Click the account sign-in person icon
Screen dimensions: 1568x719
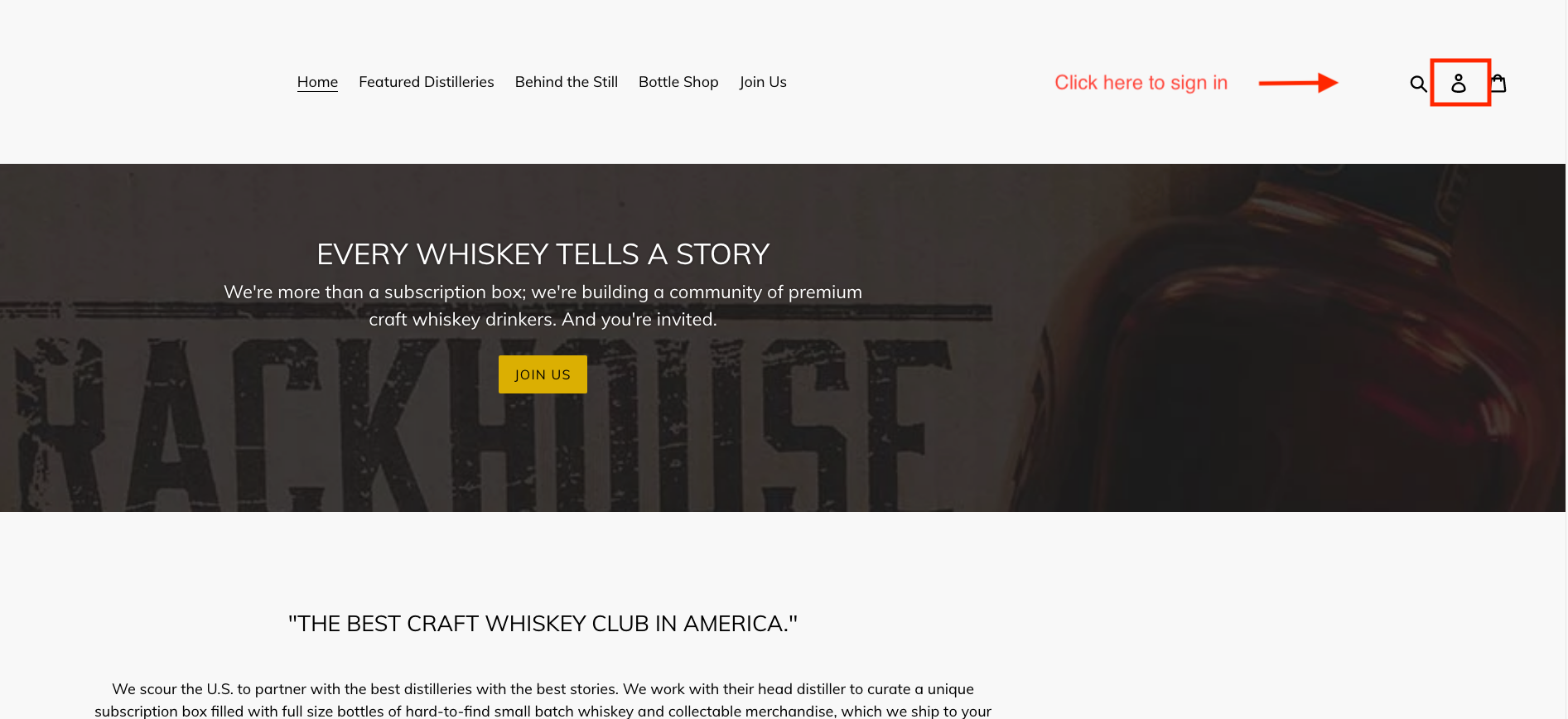pyautogui.click(x=1459, y=83)
